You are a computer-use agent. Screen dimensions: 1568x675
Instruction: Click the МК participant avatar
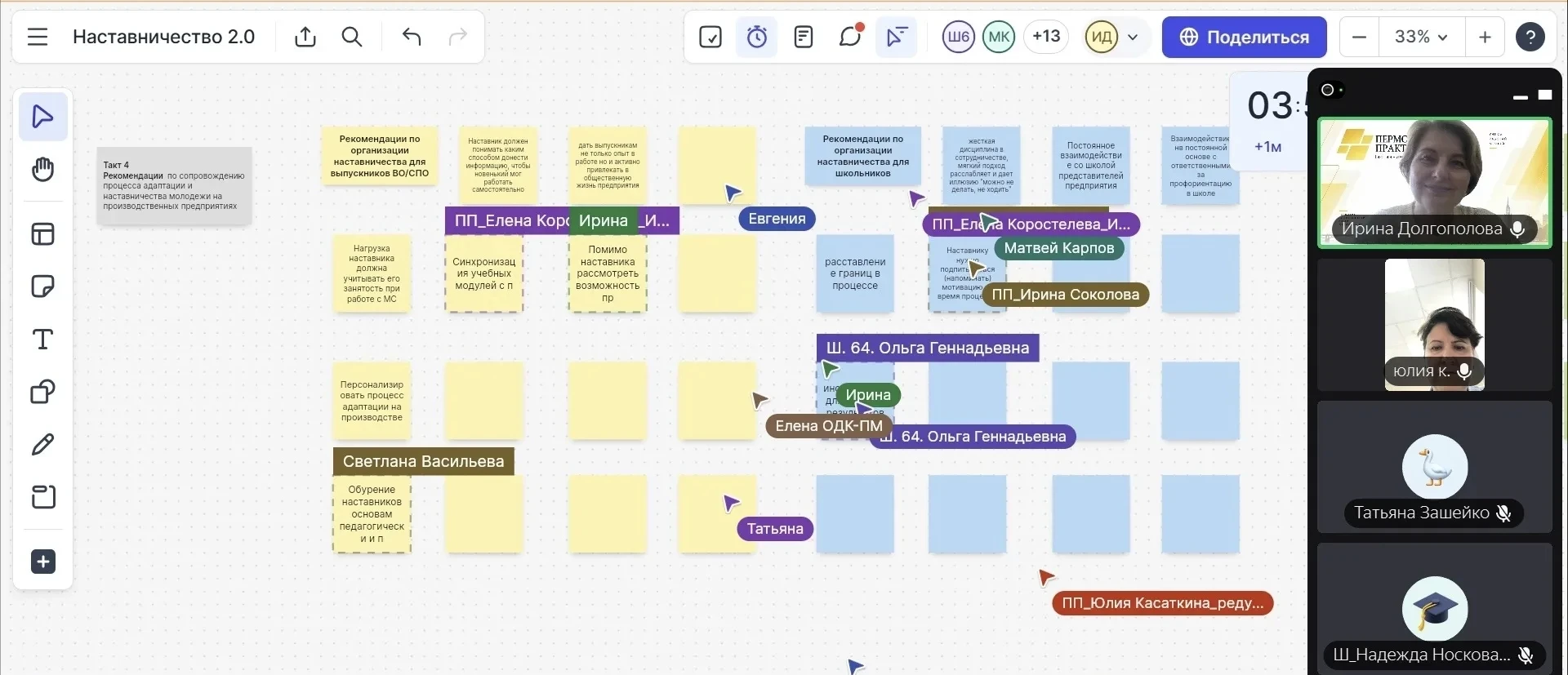(999, 37)
